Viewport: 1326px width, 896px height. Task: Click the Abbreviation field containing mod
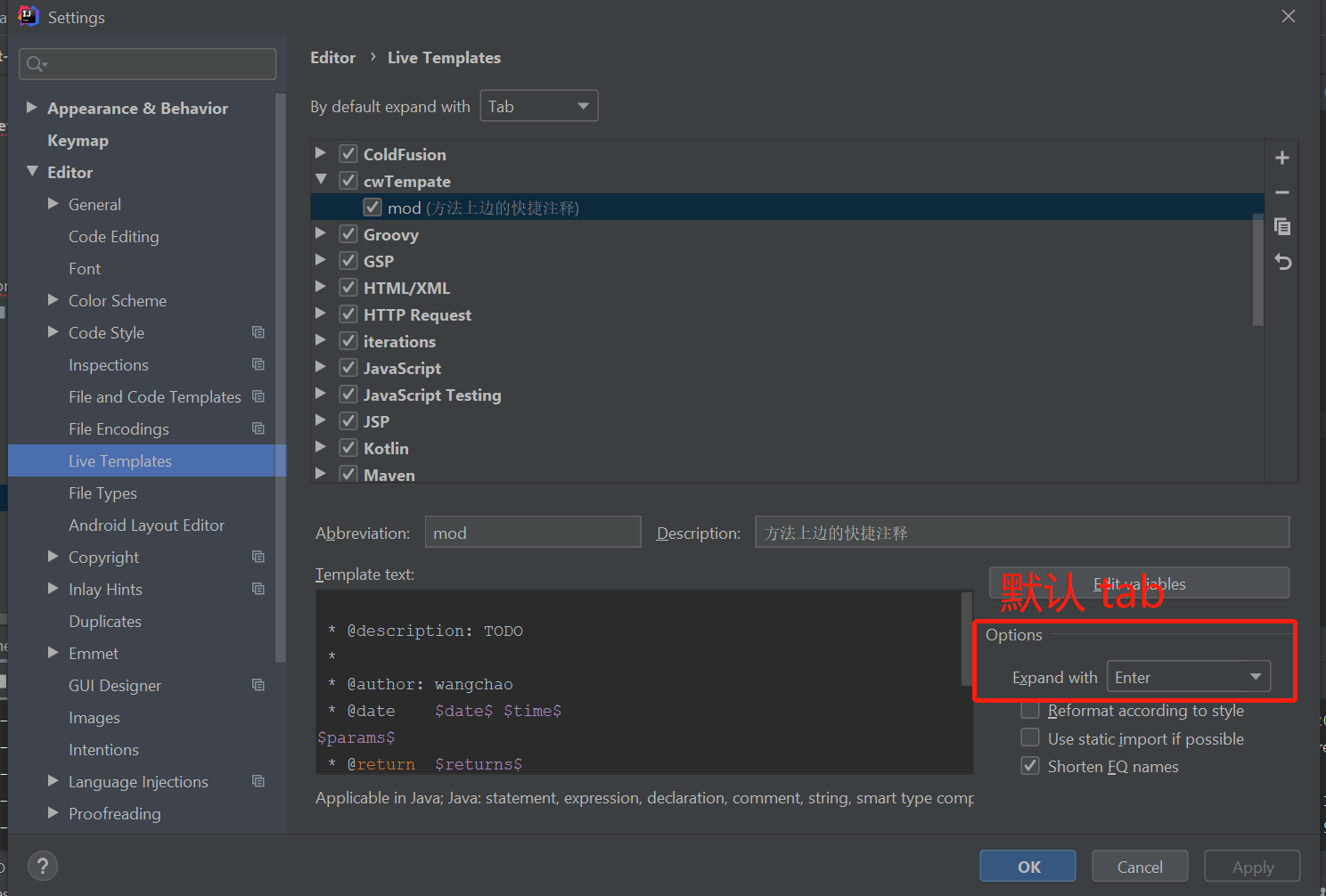click(x=533, y=533)
